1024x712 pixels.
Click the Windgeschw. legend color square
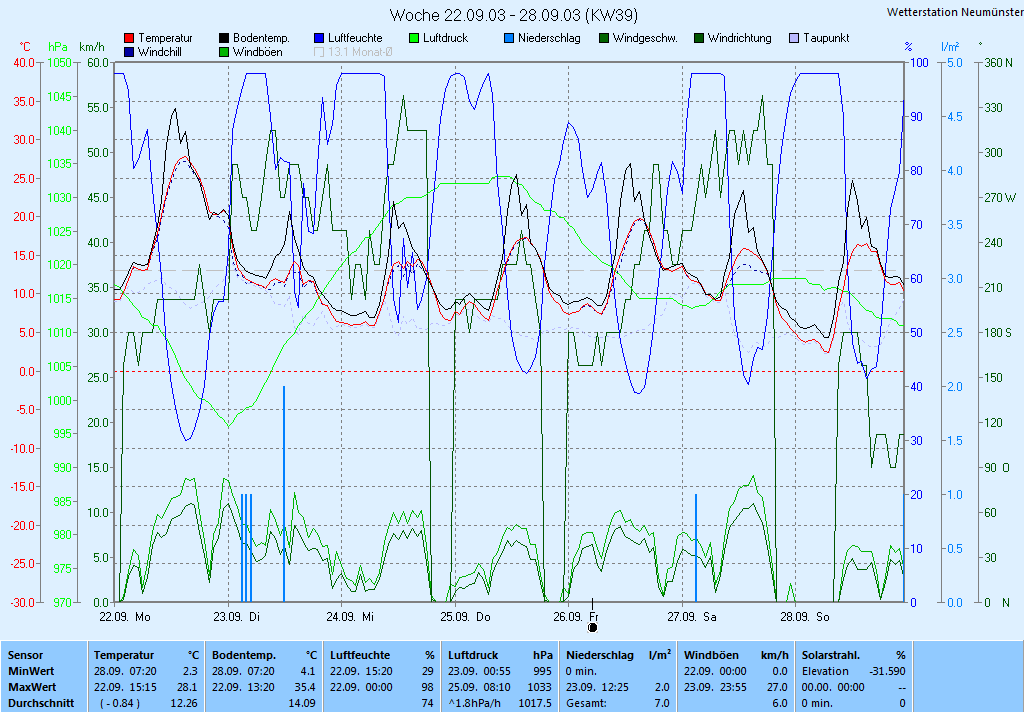click(604, 39)
